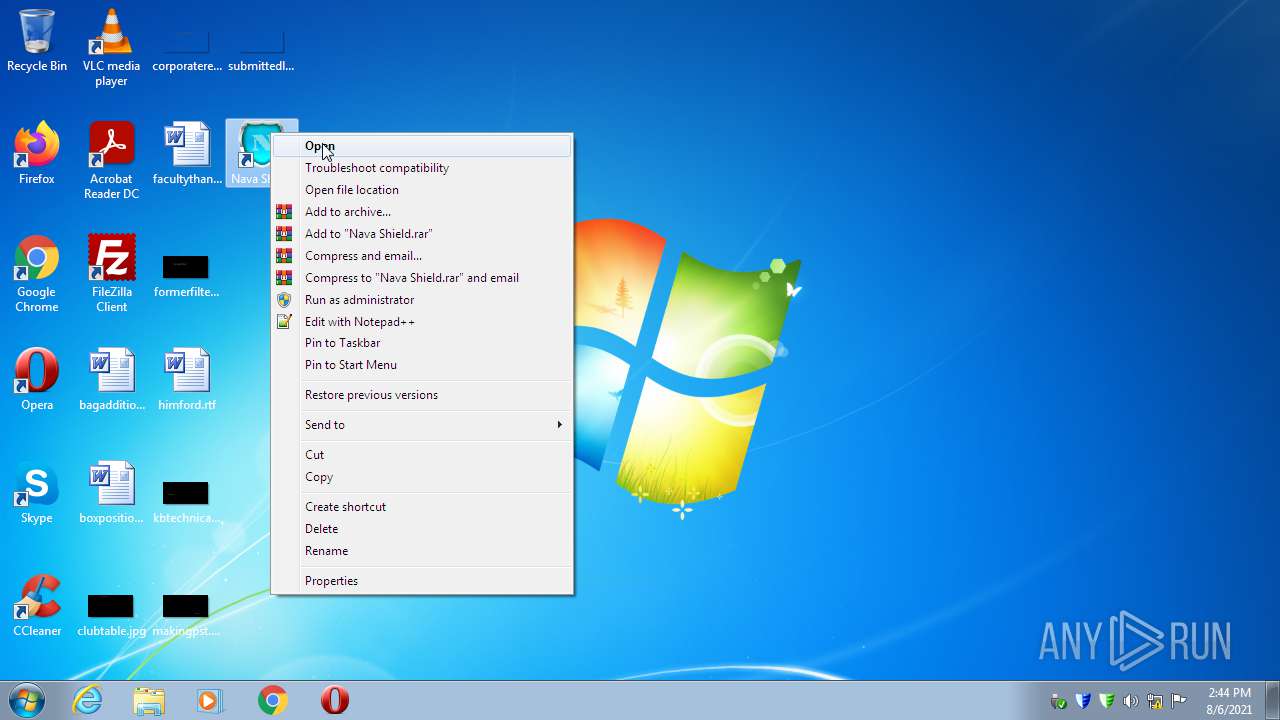
Task: Click the network icon in system tray
Action: [x=1155, y=701]
